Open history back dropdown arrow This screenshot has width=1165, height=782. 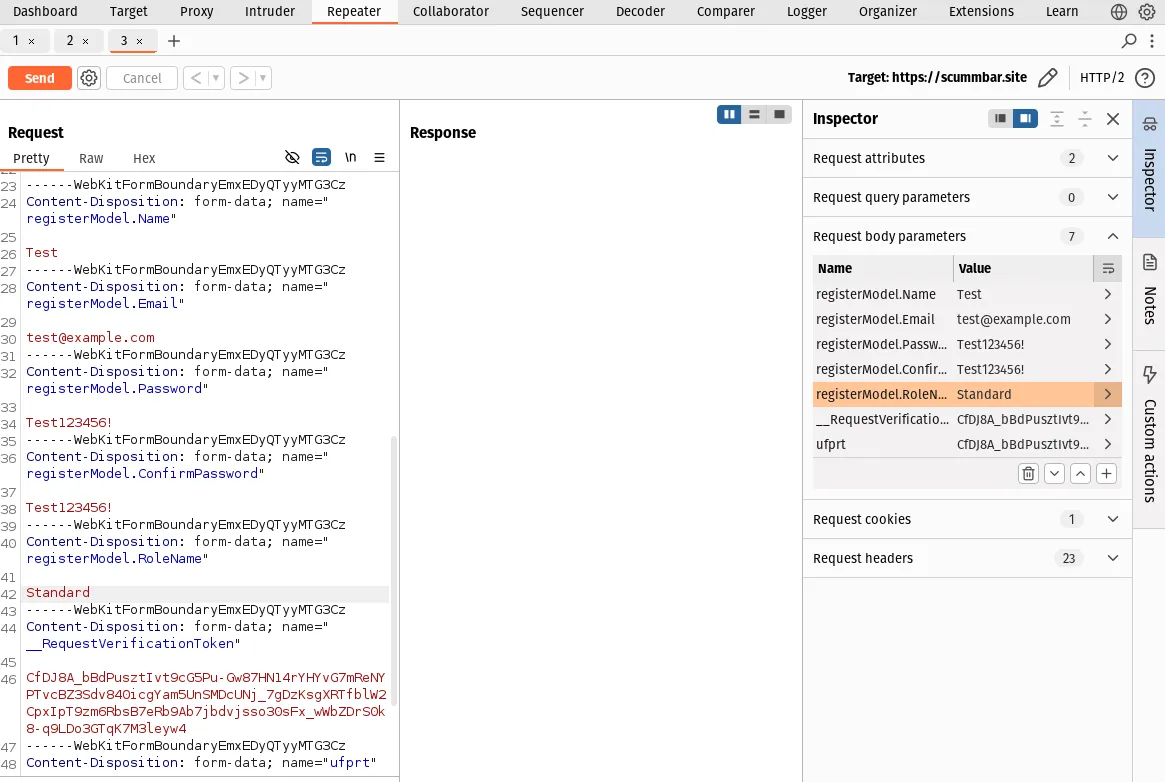point(216,78)
